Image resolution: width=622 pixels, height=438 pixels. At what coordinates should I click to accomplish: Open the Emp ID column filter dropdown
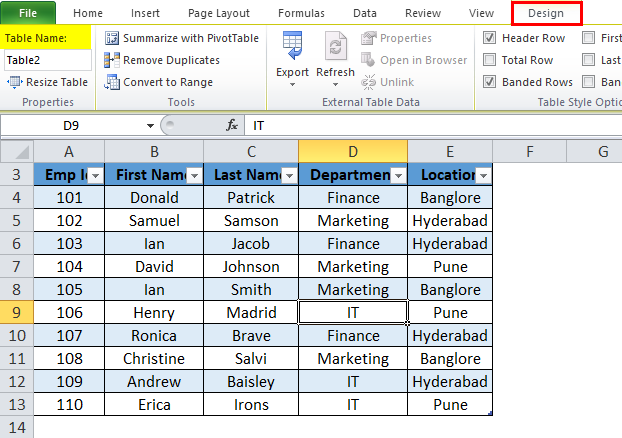pyautogui.click(x=94, y=176)
